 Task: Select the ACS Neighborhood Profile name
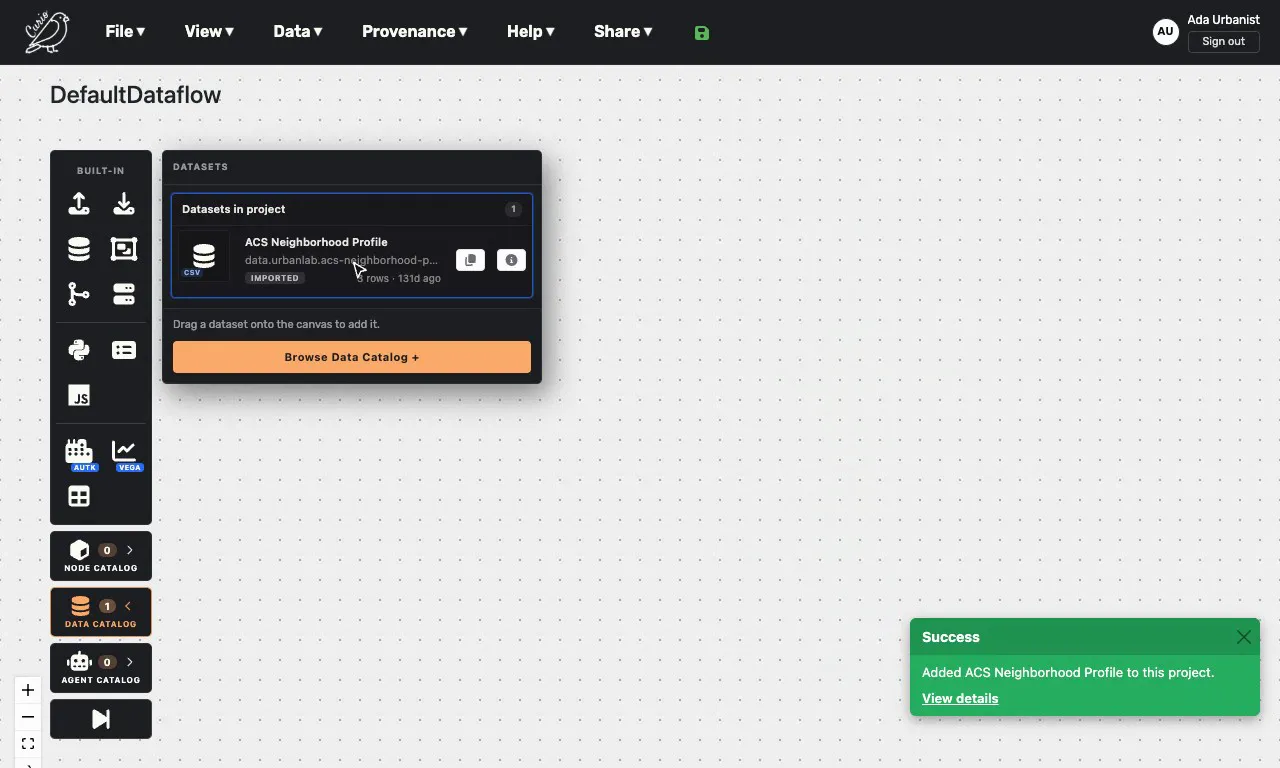click(x=316, y=242)
